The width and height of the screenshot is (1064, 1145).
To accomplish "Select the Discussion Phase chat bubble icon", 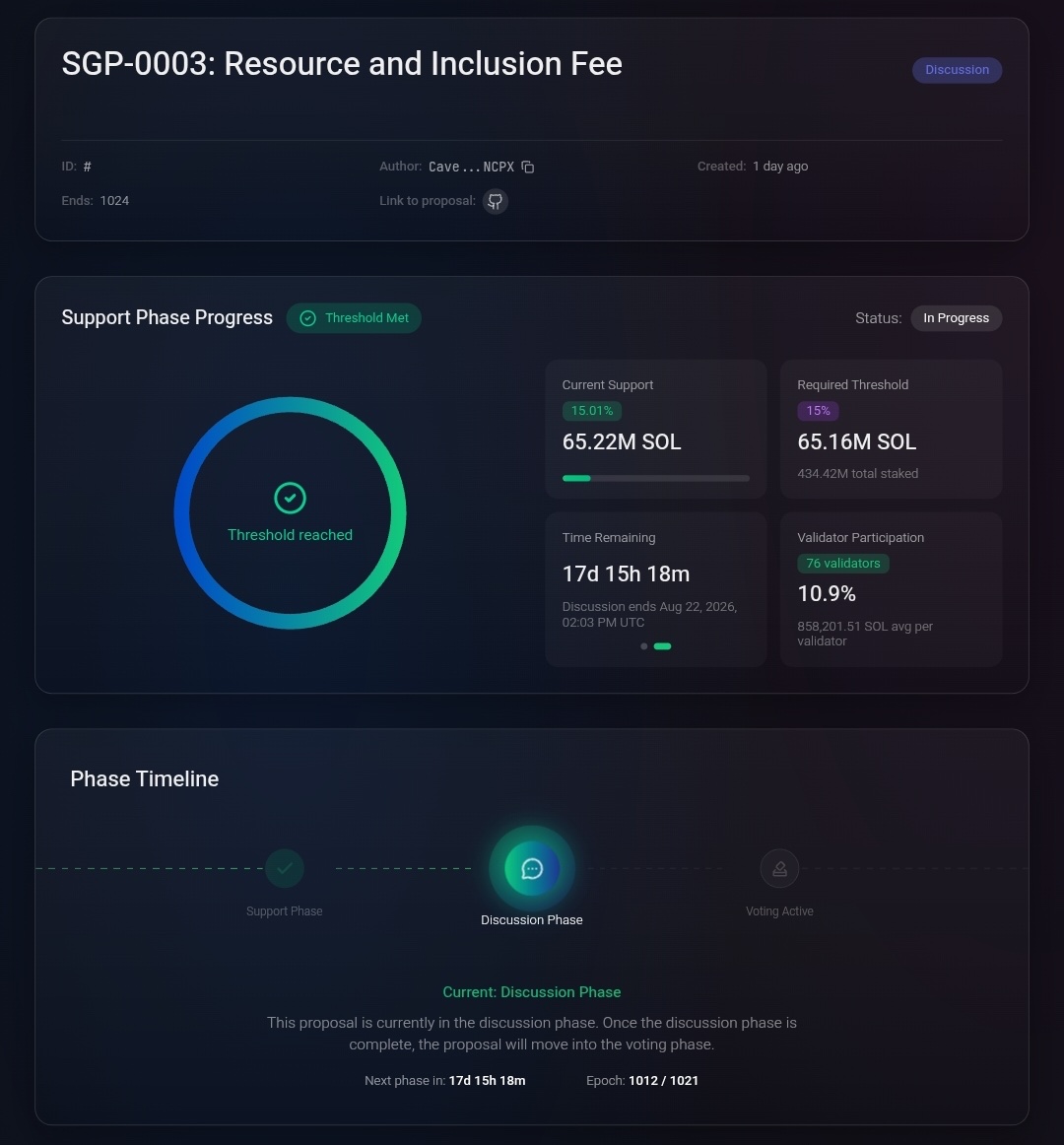I will (x=532, y=868).
